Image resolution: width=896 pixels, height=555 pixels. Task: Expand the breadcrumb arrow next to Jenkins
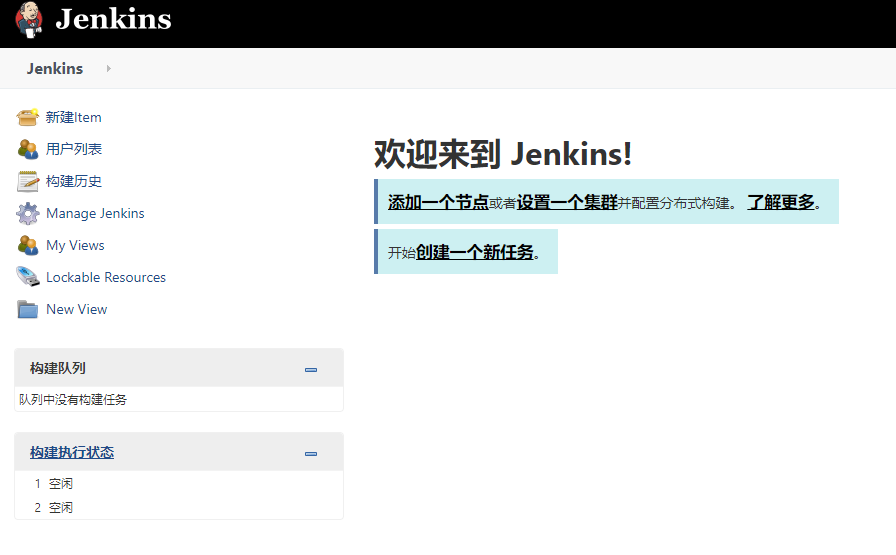(x=109, y=69)
